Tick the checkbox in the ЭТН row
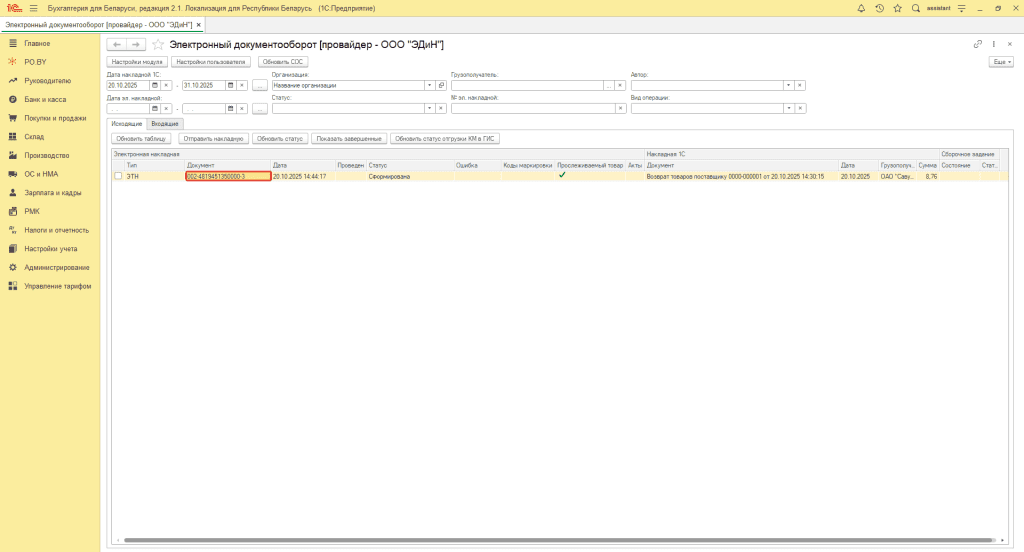1024x552 pixels. tap(118, 176)
